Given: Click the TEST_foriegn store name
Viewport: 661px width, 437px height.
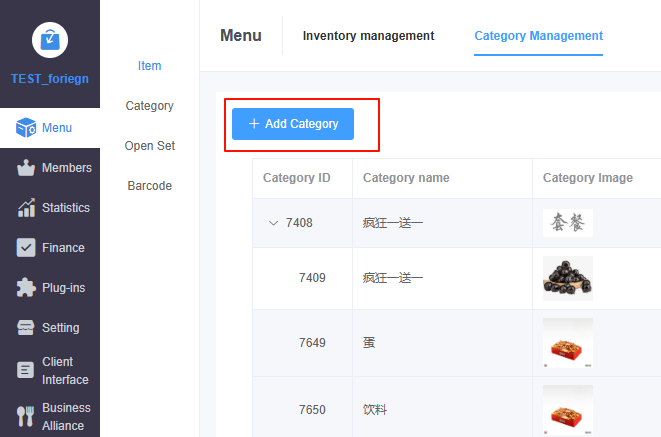Looking at the screenshot, I should (50, 79).
